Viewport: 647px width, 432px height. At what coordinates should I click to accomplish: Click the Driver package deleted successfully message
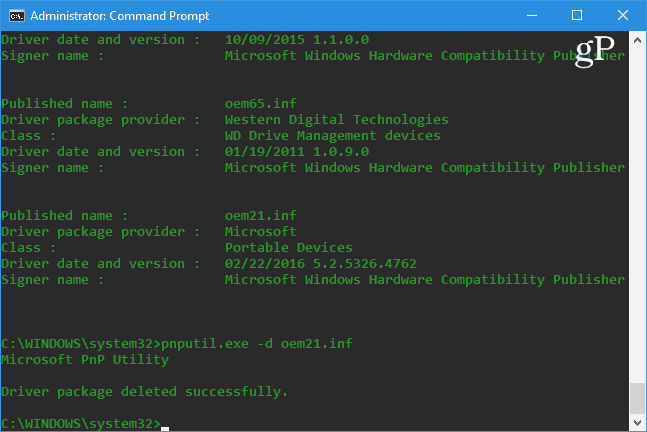pos(144,392)
